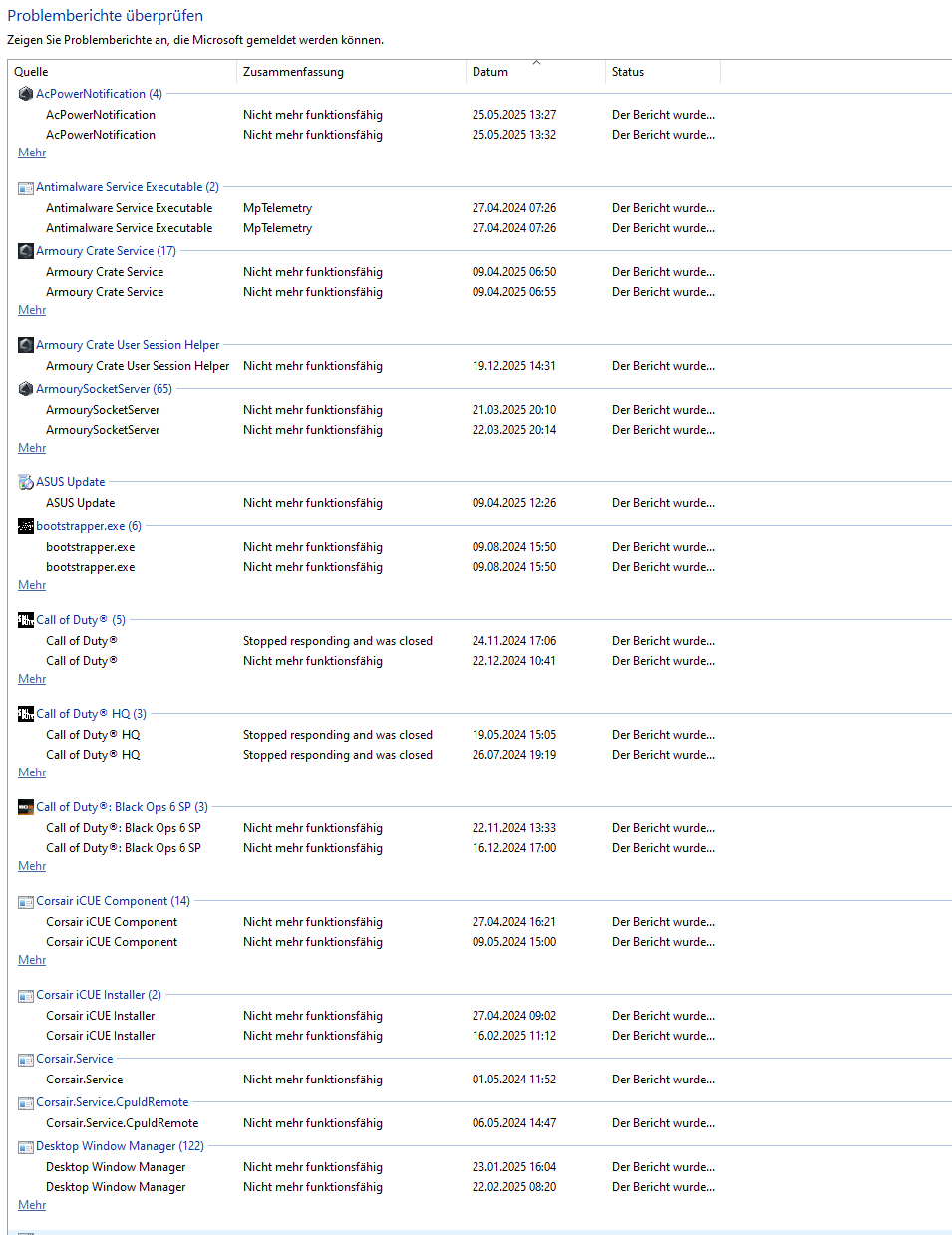This screenshot has height=1235, width=952.
Task: Select Corsair iCUE Installer report from 27.04.2024 09:02
Action: [380, 1016]
